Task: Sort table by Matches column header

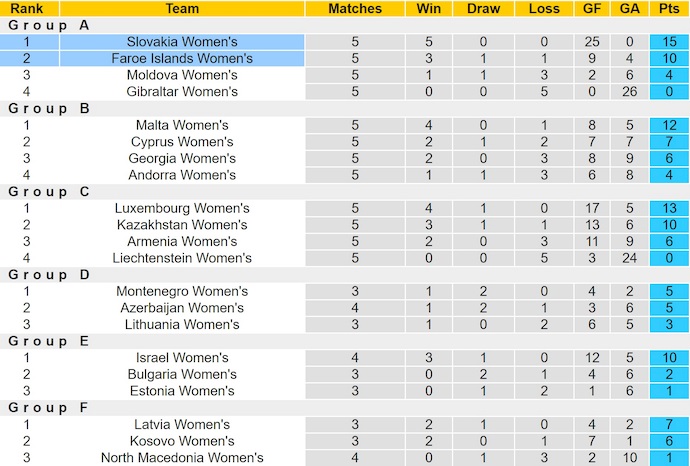Action: (355, 8)
